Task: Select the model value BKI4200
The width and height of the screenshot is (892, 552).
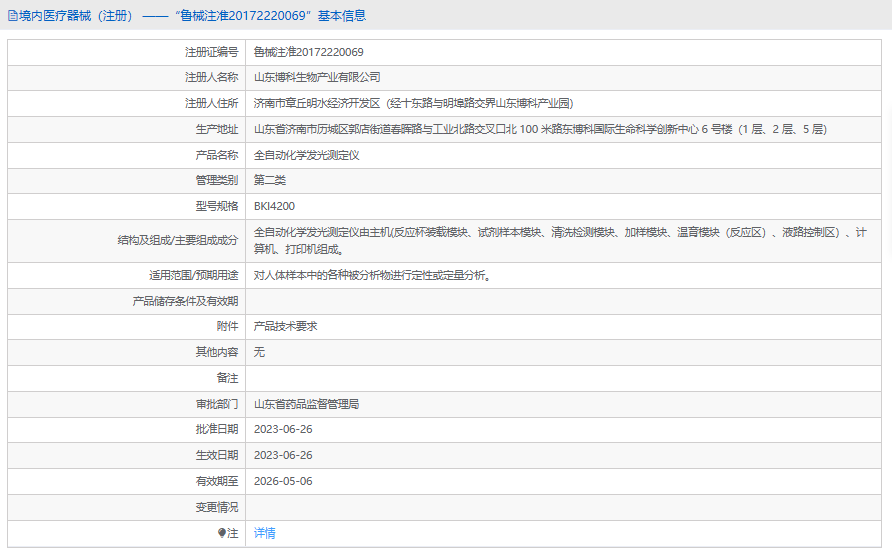Action: click(274, 207)
